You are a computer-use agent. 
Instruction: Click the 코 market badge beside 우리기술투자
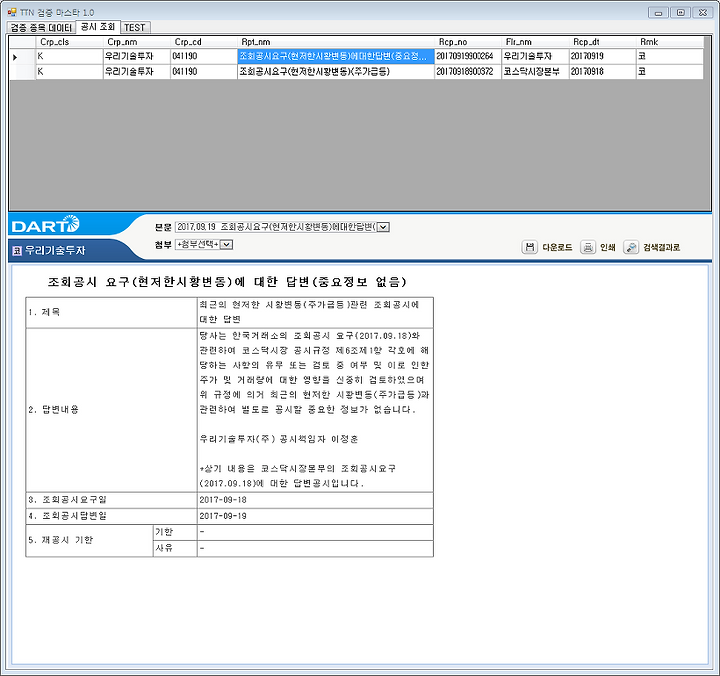[x=17, y=251]
